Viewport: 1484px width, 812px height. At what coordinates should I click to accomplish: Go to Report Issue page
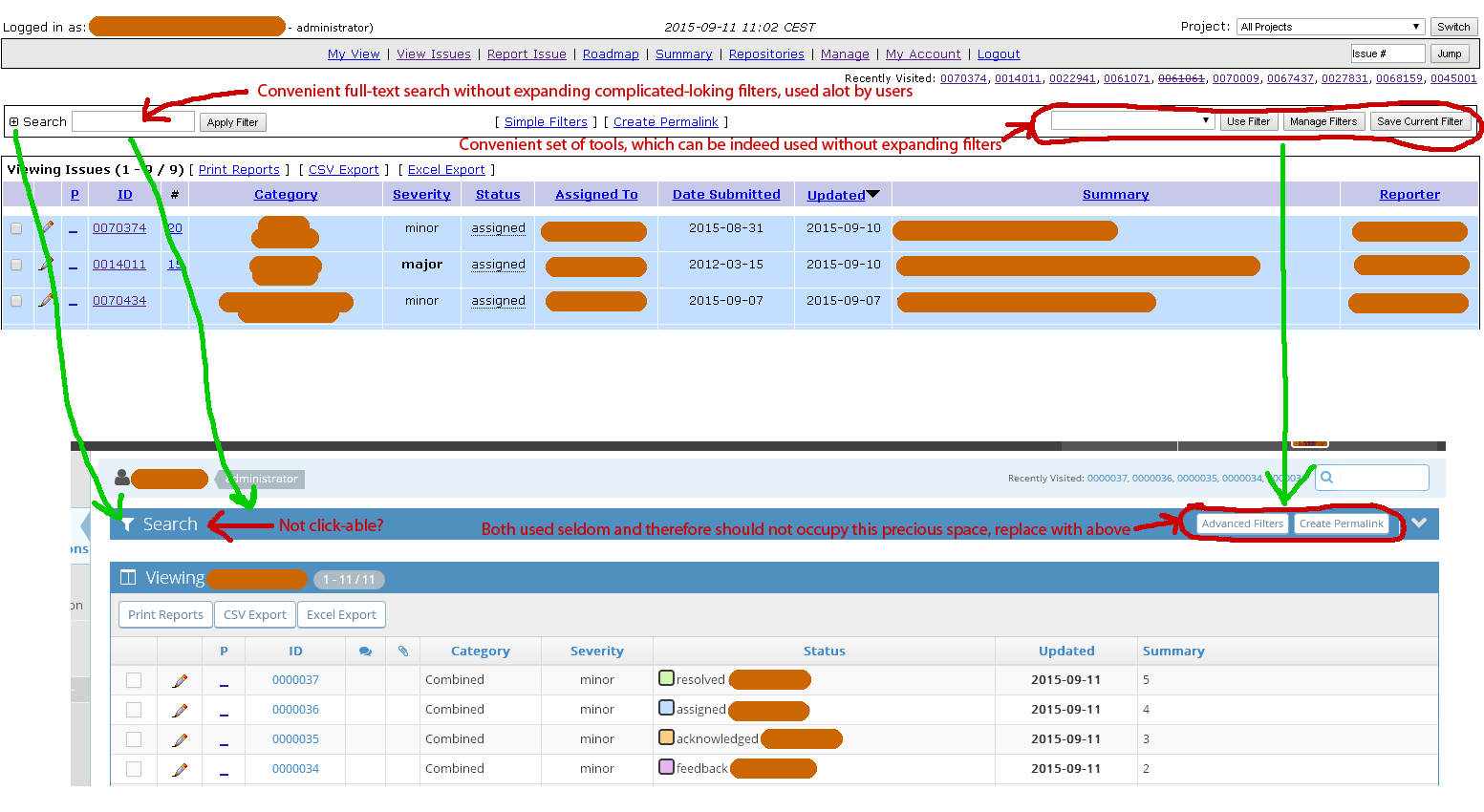click(527, 54)
